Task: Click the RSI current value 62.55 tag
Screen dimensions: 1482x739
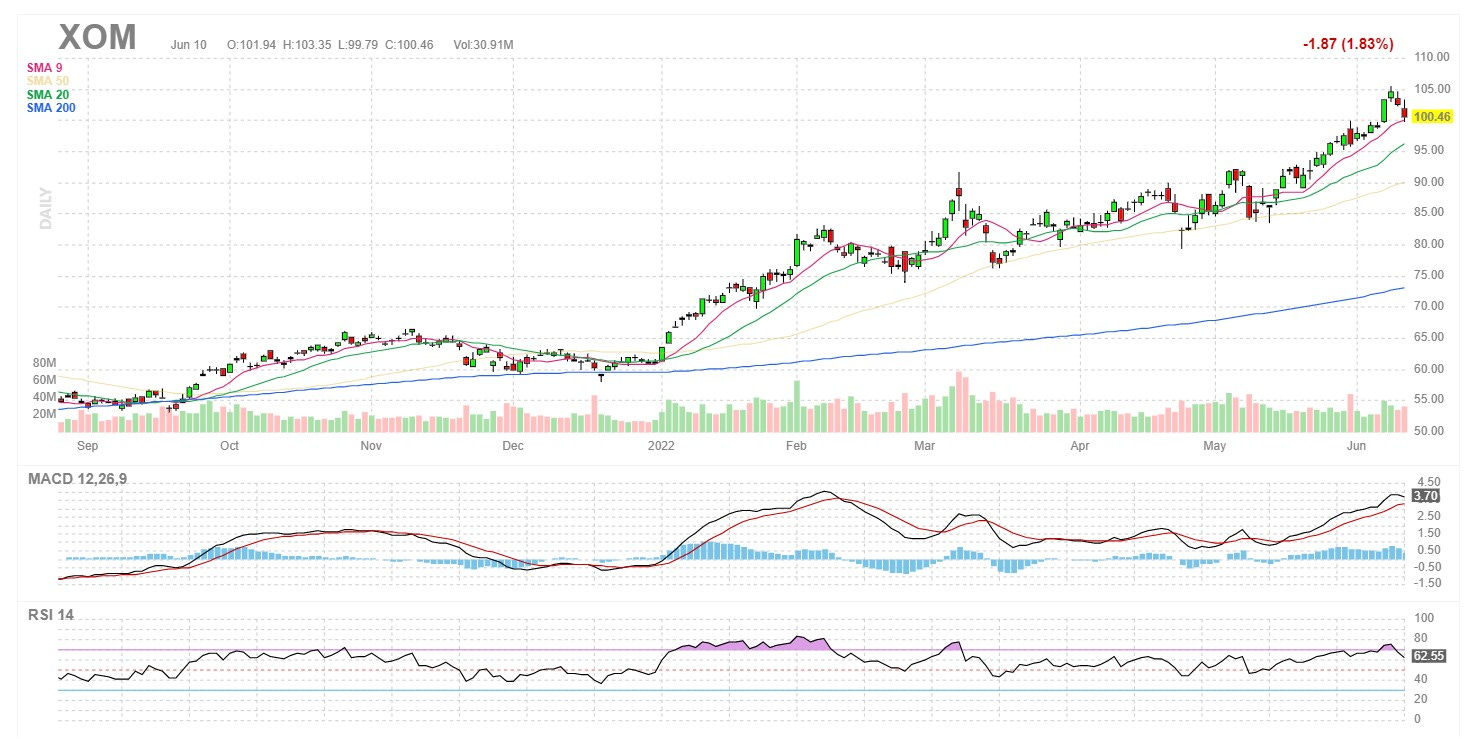Action: point(1427,656)
